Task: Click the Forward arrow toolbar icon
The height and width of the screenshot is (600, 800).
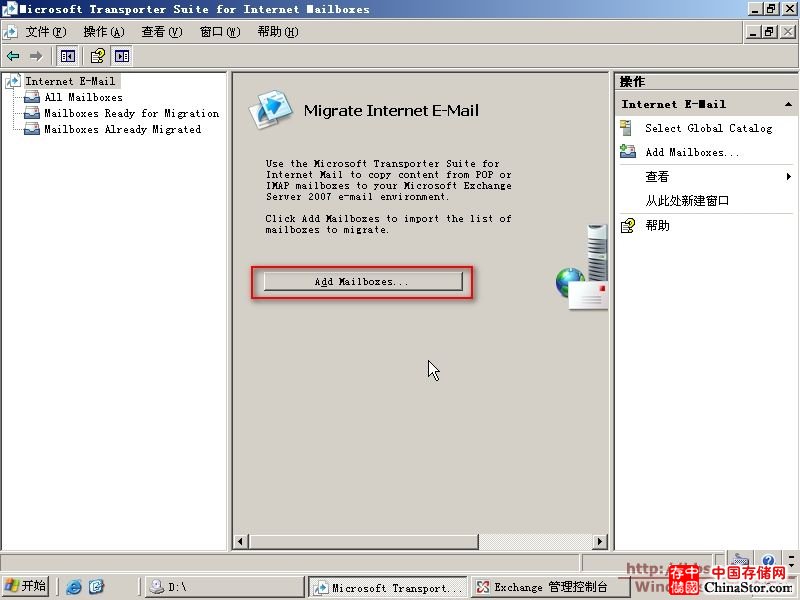Action: coord(36,56)
